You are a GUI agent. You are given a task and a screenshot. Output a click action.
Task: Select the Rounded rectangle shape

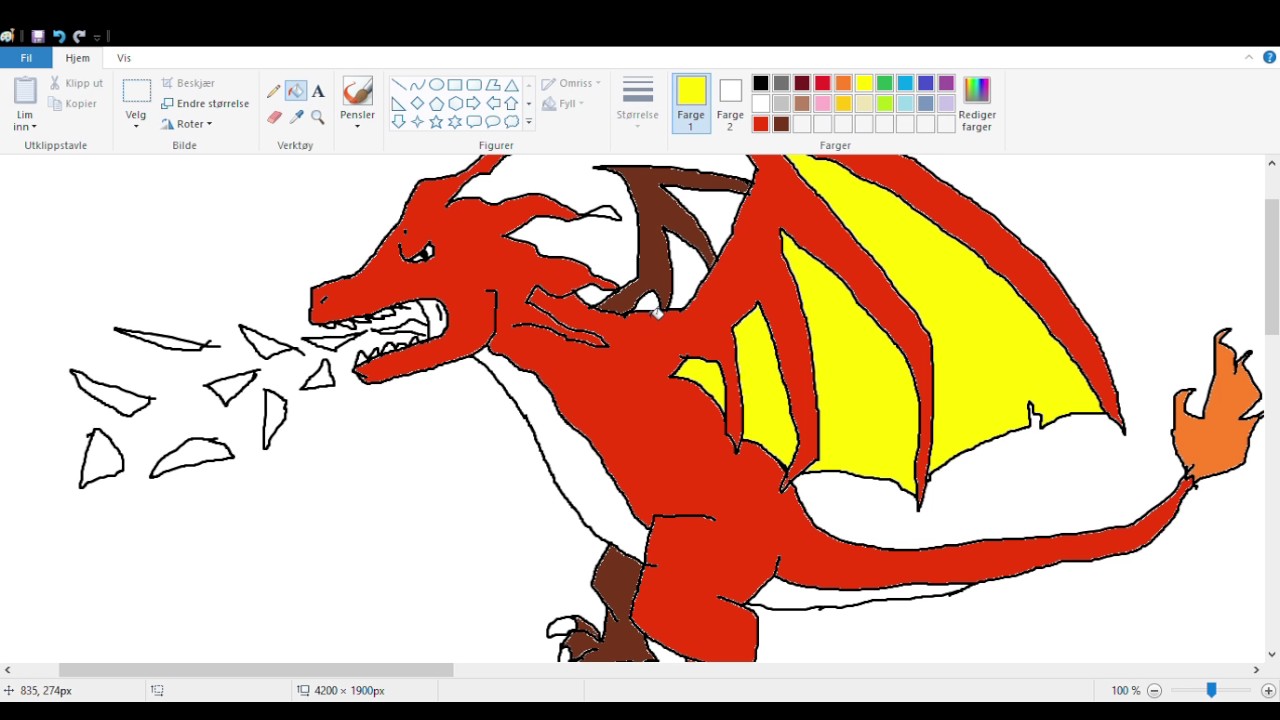click(474, 85)
